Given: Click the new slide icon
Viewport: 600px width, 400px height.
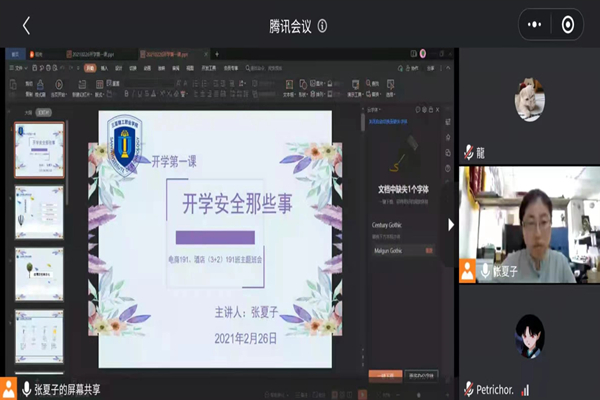Looking at the screenshot, I should (82, 84).
